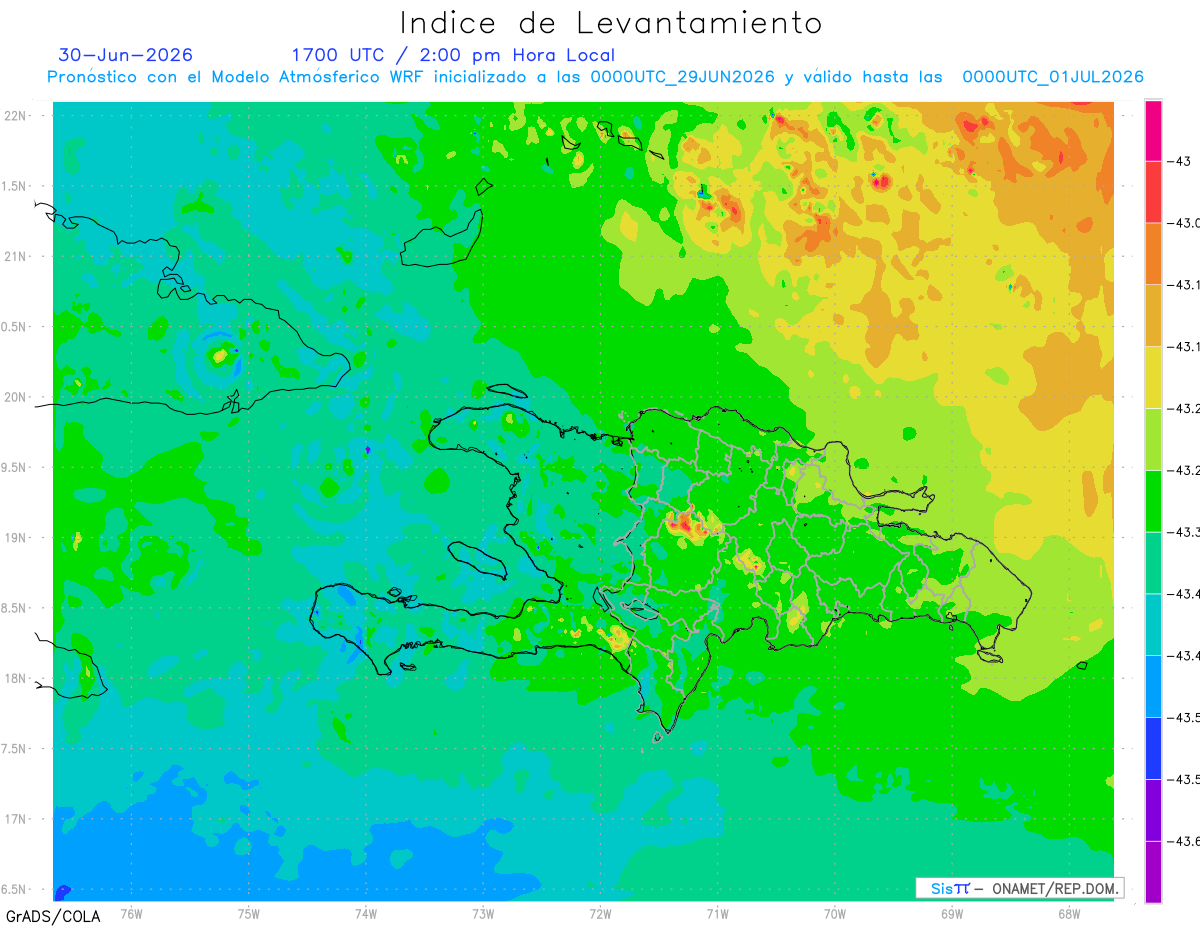Select the bottom purple swatch of the colorbar
Viewport: 1200px width, 927px height.
point(1153,872)
